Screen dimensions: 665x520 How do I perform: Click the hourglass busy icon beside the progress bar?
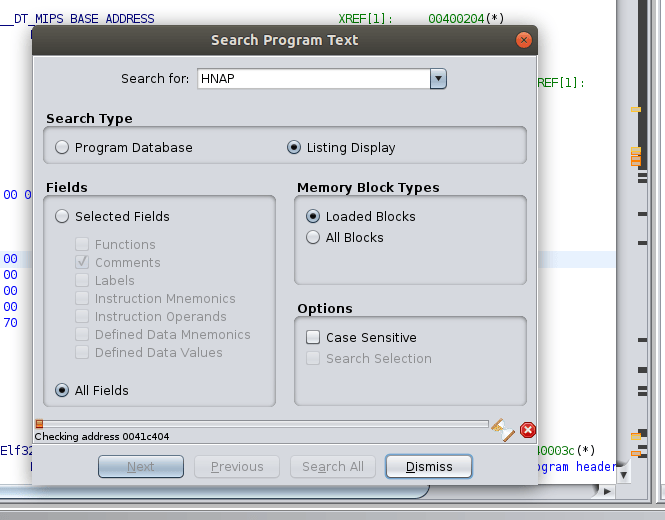coord(502,430)
